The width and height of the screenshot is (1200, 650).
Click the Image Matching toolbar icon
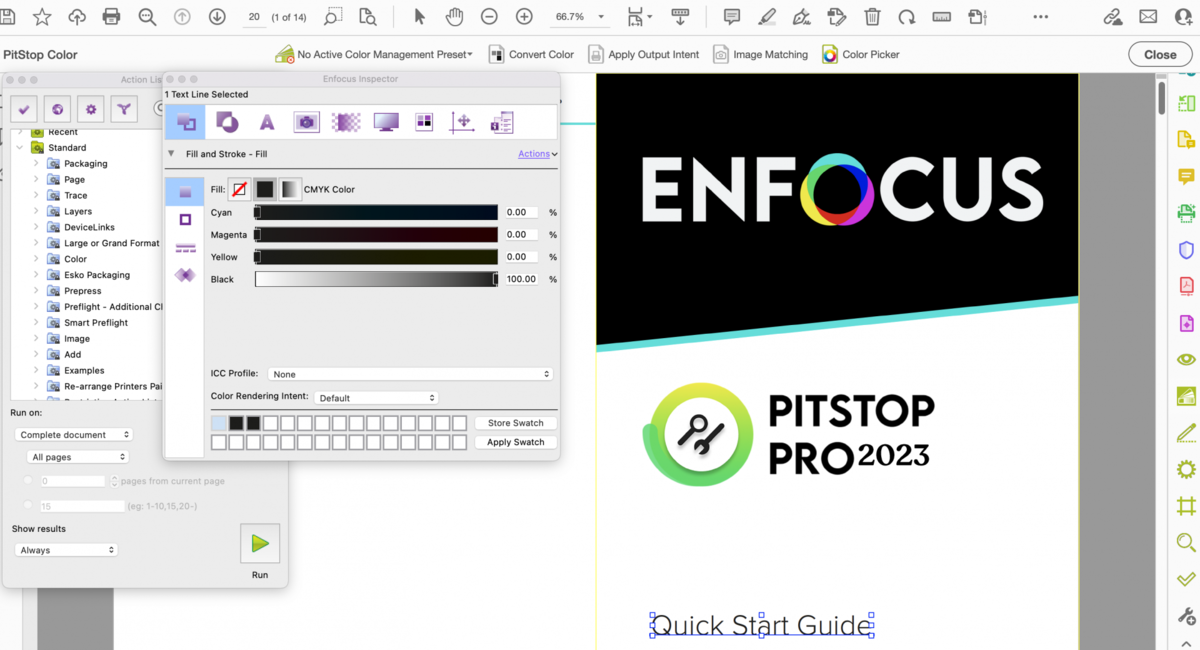click(x=721, y=54)
